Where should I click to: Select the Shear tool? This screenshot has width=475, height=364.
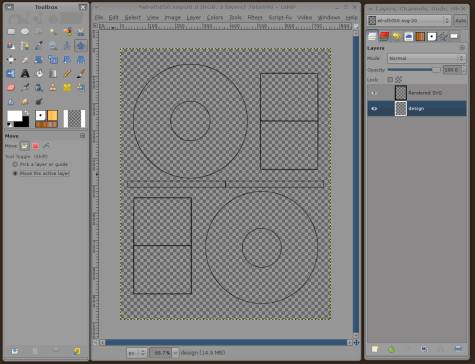[x=67, y=60]
